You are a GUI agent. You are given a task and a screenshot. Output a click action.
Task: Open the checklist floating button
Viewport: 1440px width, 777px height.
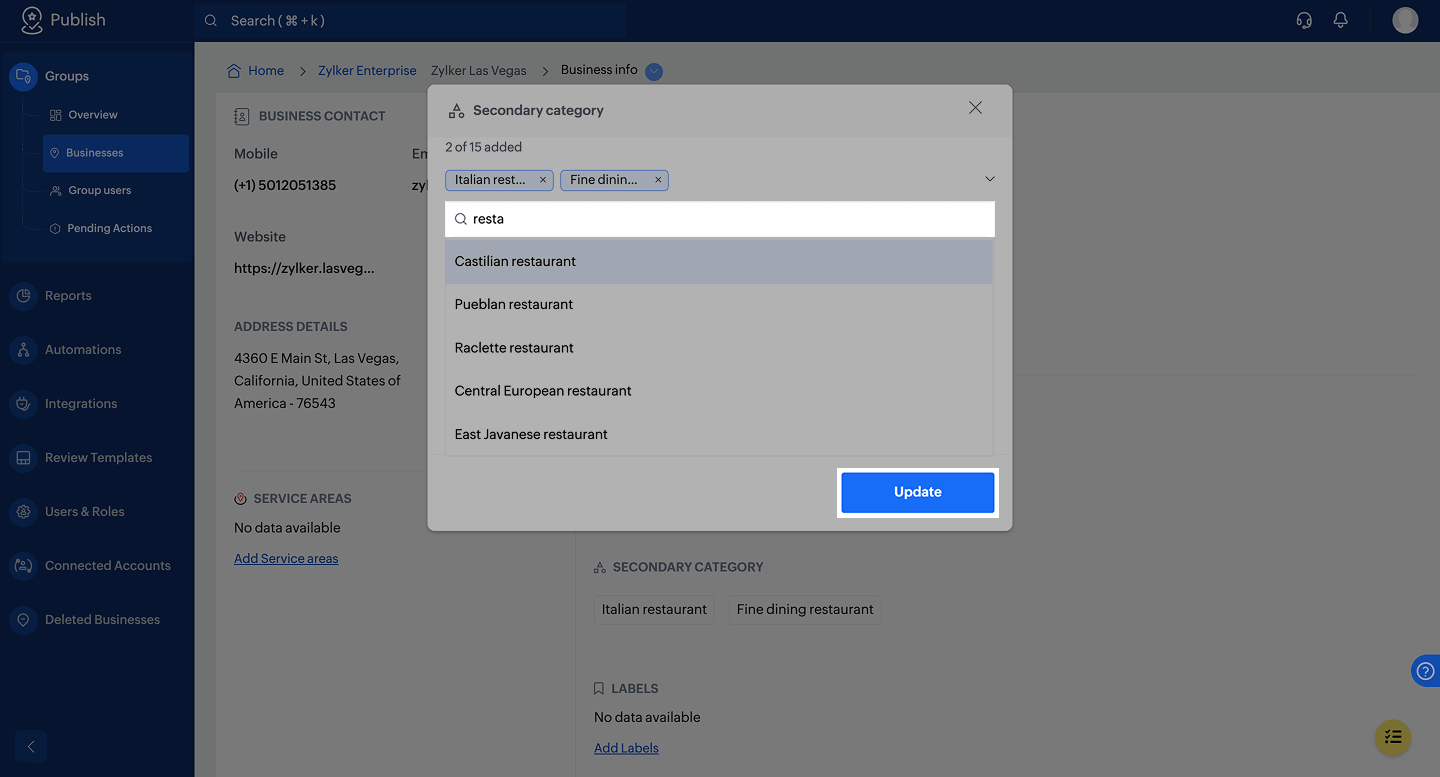tap(1393, 737)
